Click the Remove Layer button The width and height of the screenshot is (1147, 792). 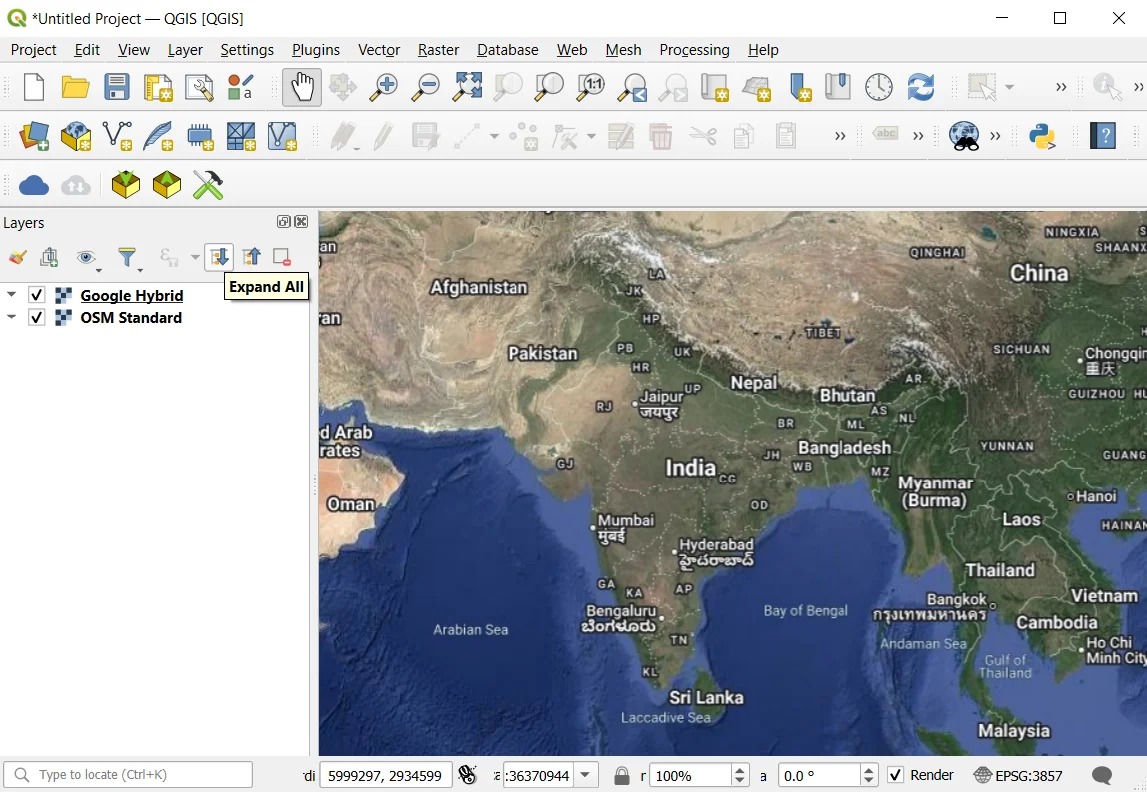point(282,257)
